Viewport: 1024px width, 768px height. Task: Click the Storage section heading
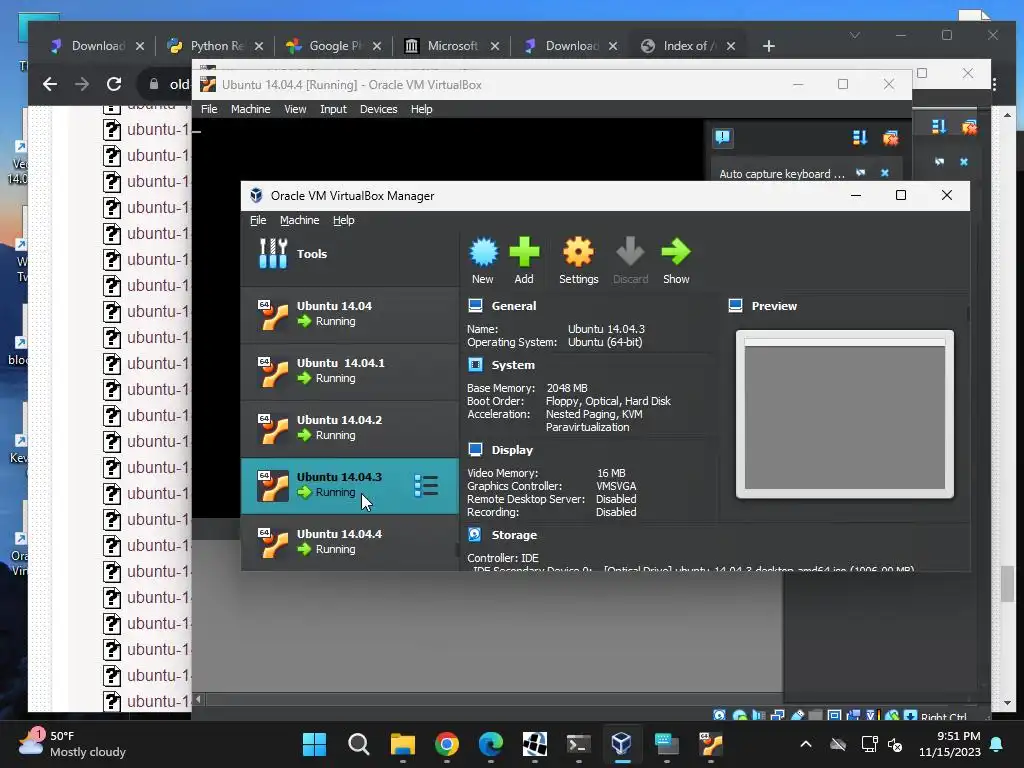[514, 535]
